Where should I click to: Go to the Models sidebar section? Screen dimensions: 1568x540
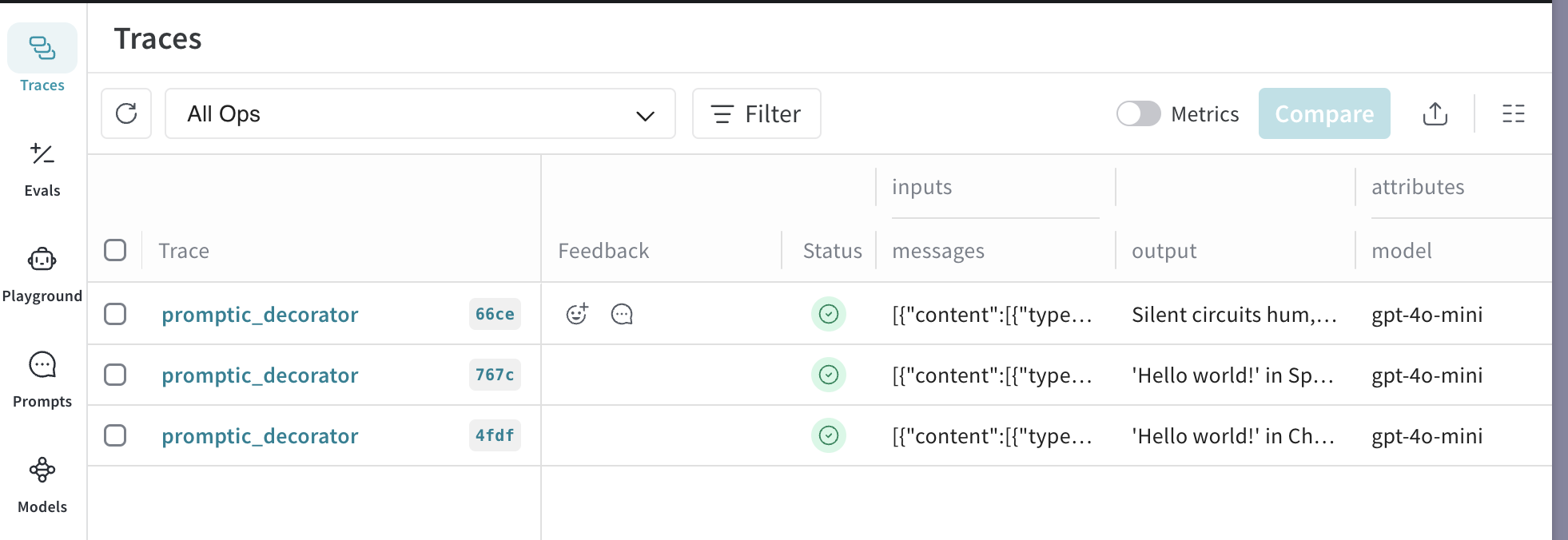(x=42, y=485)
